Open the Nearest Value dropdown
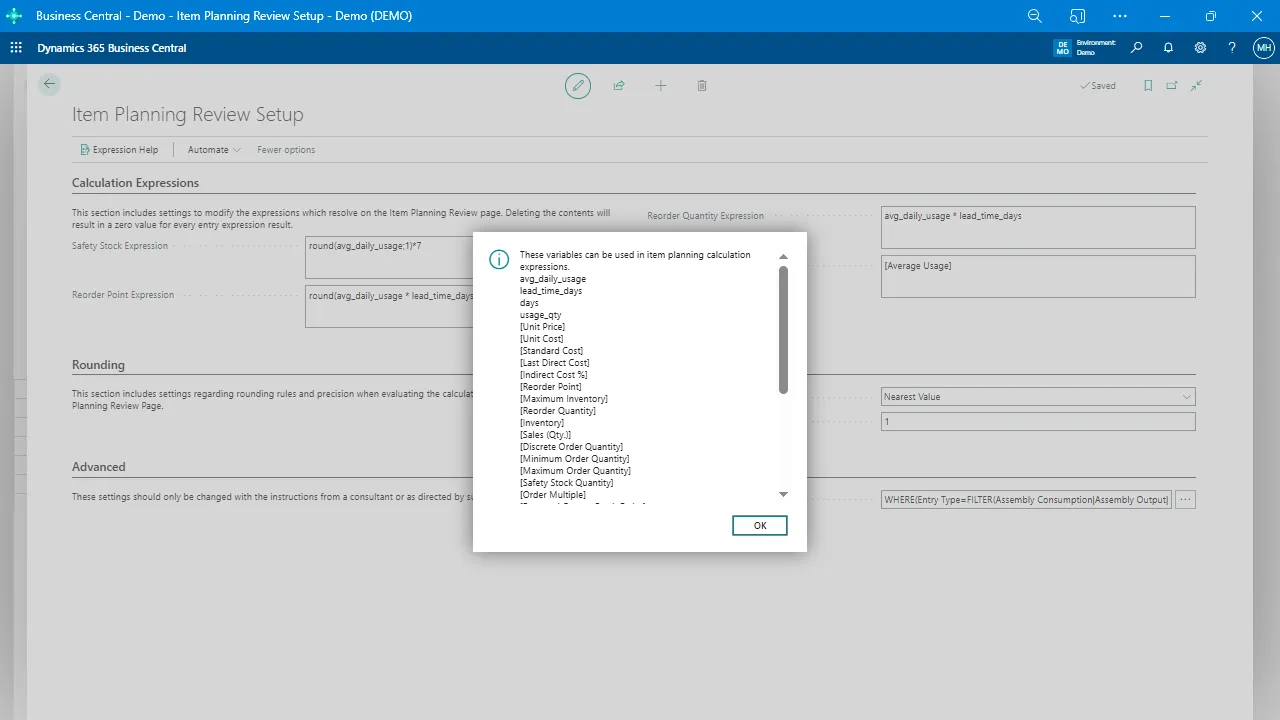This screenshot has width=1280, height=720. pos(1038,397)
